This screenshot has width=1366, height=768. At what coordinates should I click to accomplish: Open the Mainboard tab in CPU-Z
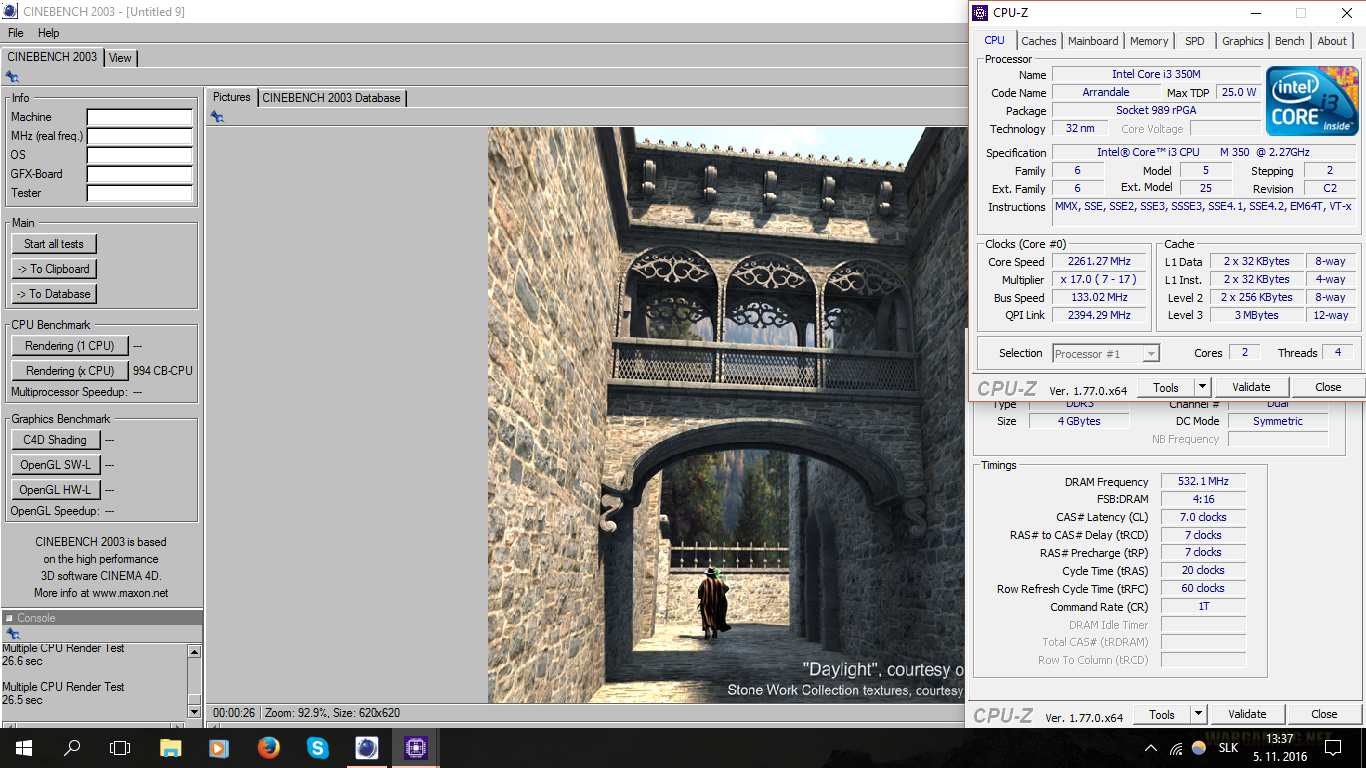1093,41
